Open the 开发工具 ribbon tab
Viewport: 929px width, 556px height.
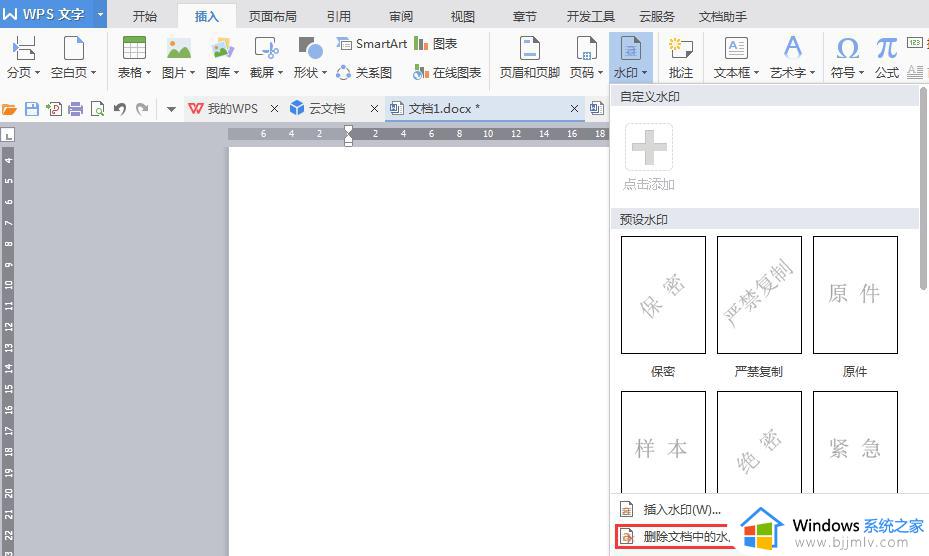591,17
